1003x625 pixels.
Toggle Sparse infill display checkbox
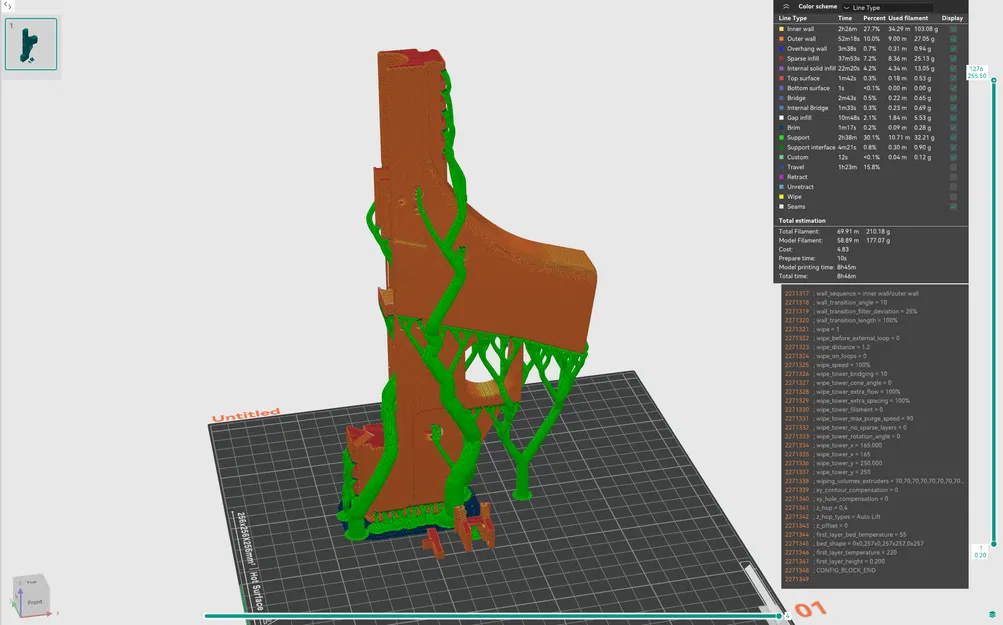953,59
